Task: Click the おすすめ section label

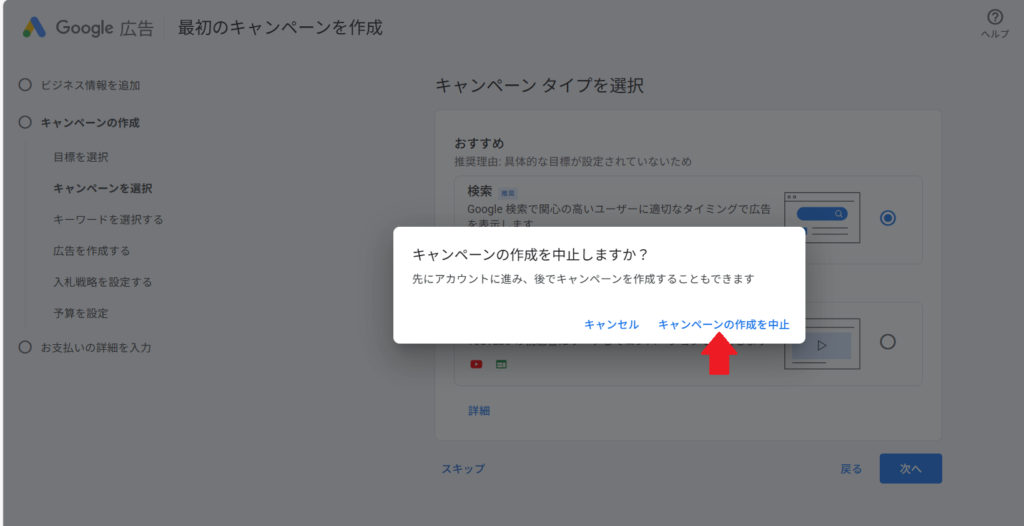Action: click(479, 144)
